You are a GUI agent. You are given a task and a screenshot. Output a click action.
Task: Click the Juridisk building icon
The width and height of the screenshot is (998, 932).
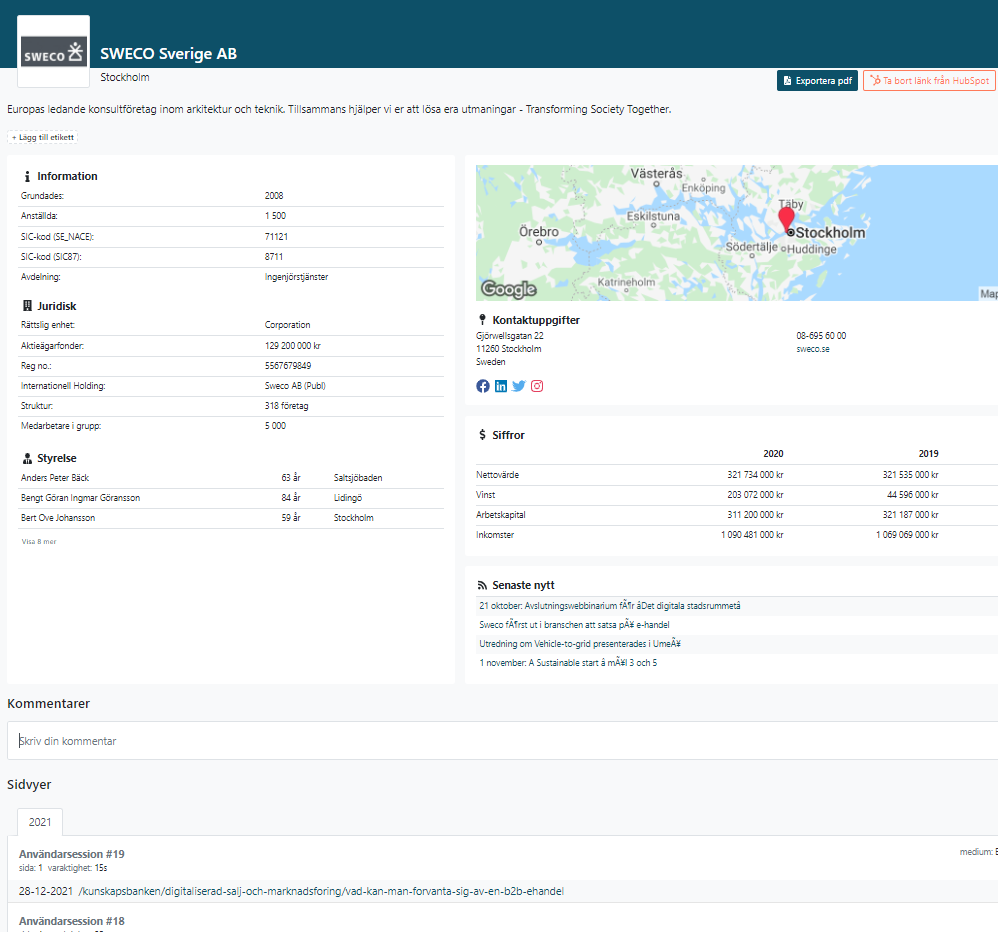click(27, 306)
